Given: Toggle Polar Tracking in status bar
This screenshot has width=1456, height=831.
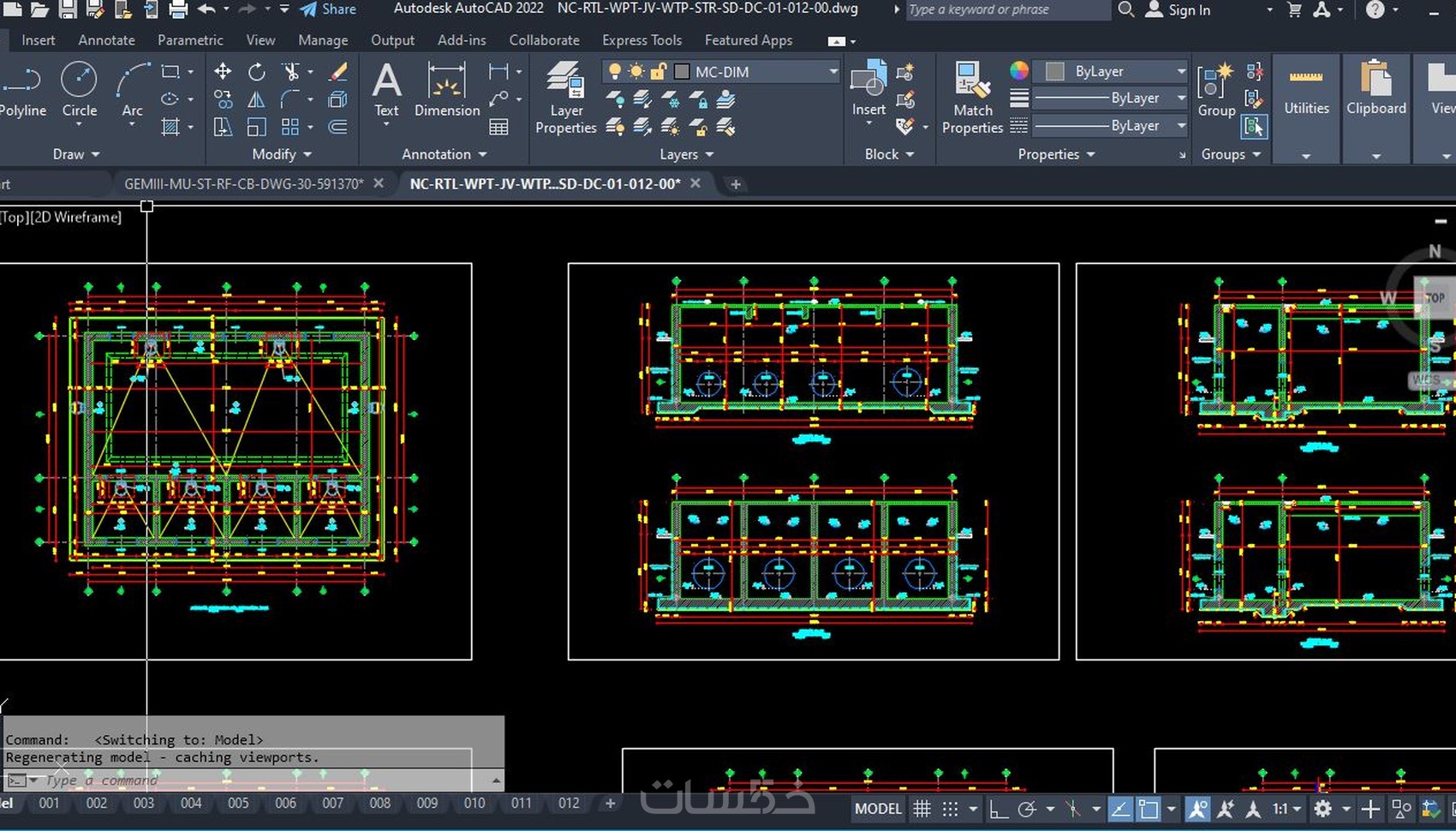Looking at the screenshot, I should pos(1027,809).
